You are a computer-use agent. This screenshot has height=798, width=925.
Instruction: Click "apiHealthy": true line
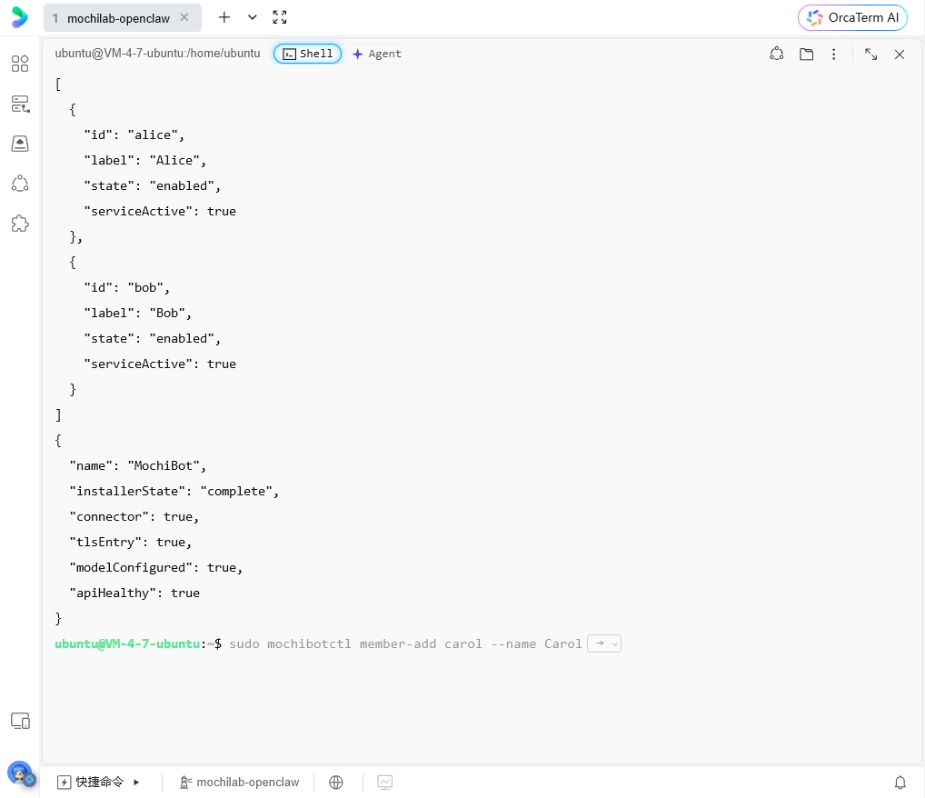pyautogui.click(x=135, y=593)
